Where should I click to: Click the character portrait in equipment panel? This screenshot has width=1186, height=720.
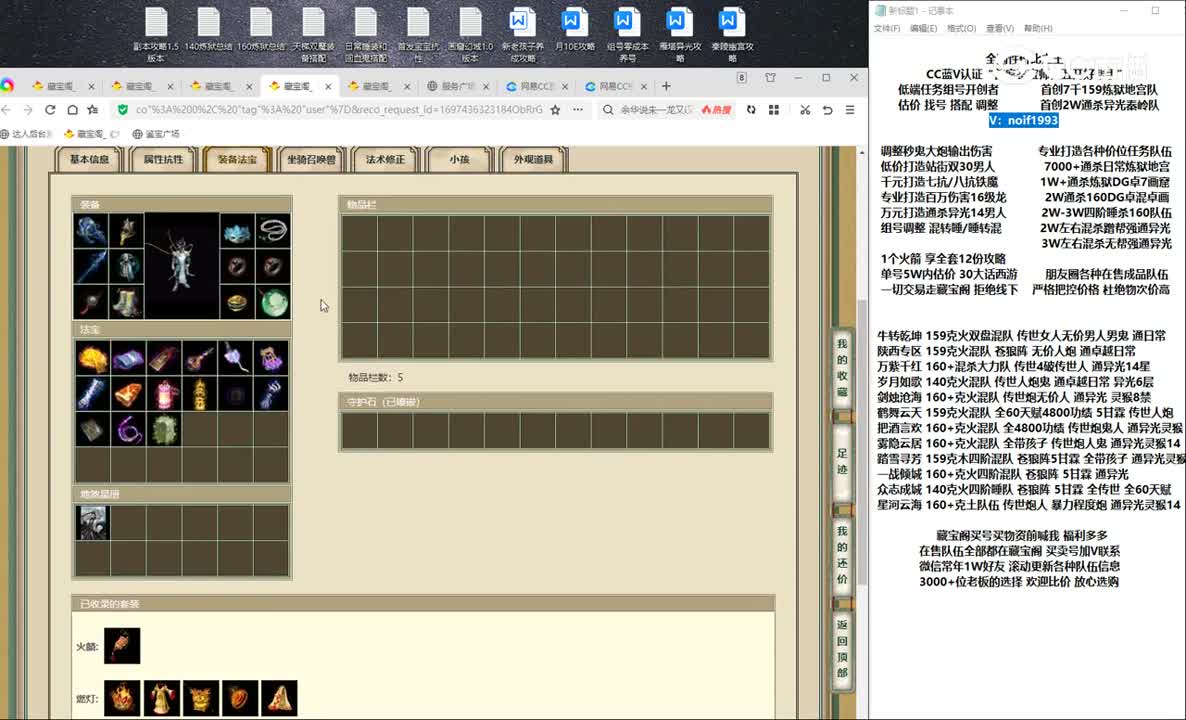(182, 266)
